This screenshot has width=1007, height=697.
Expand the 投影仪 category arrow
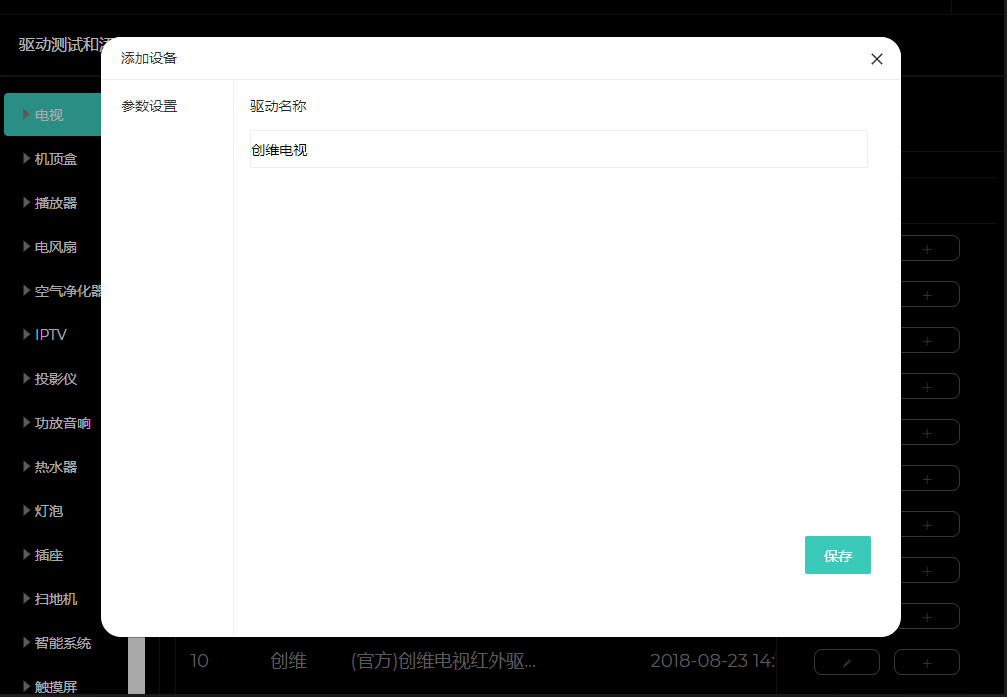(26, 378)
